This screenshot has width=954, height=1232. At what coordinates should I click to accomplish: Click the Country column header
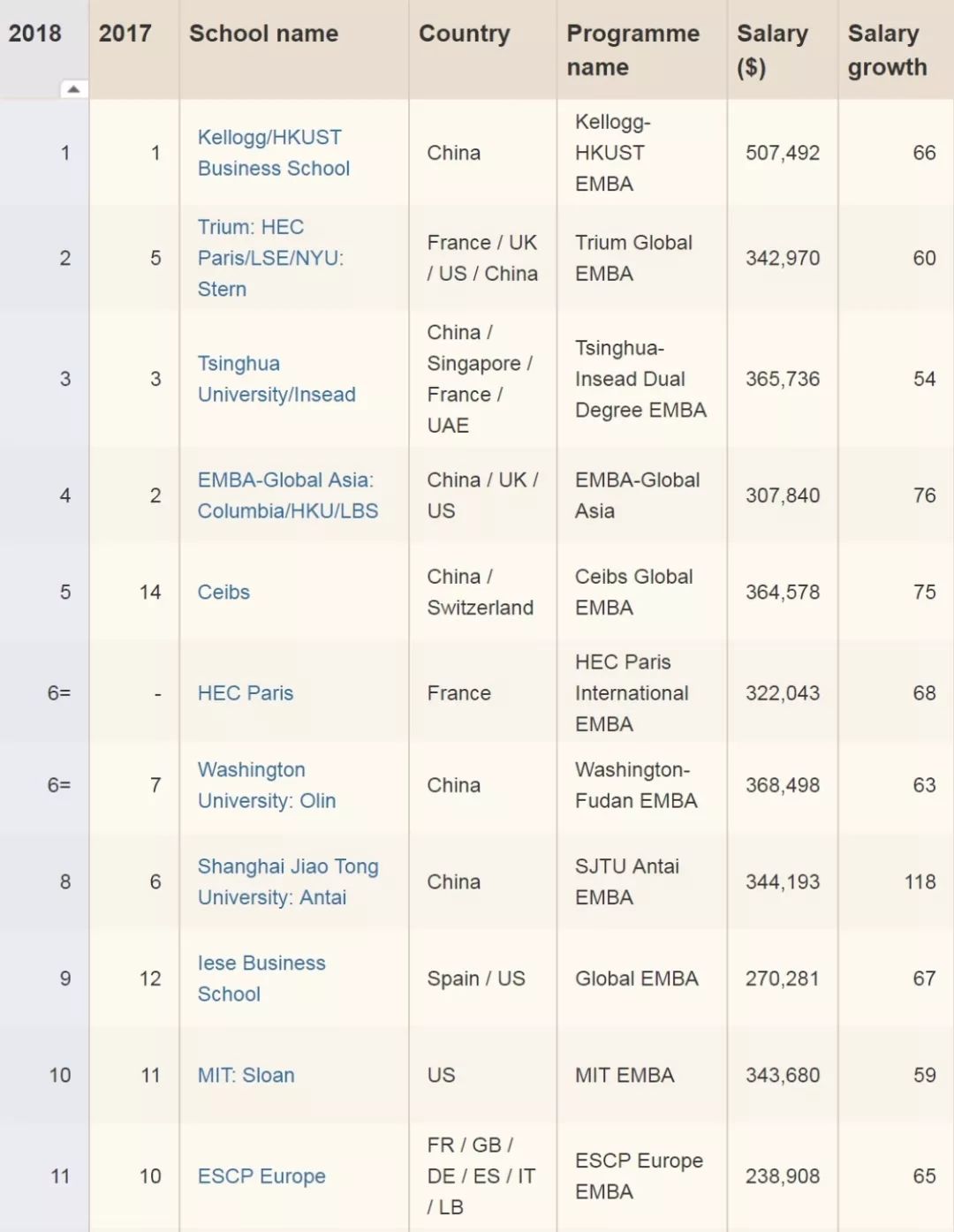point(464,34)
